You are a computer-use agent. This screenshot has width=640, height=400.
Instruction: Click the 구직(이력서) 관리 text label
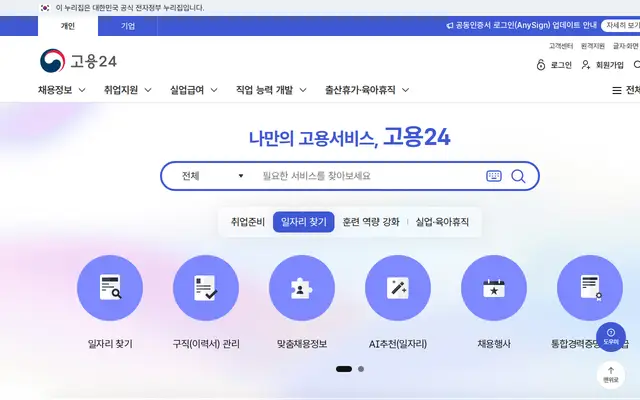pos(206,344)
